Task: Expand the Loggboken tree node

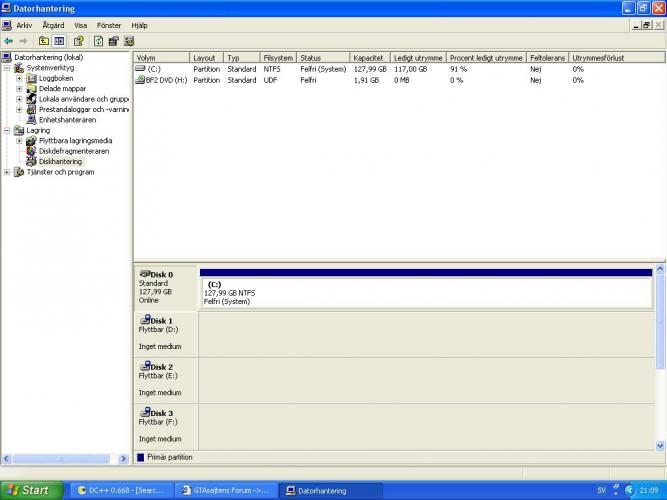Action: [19, 78]
